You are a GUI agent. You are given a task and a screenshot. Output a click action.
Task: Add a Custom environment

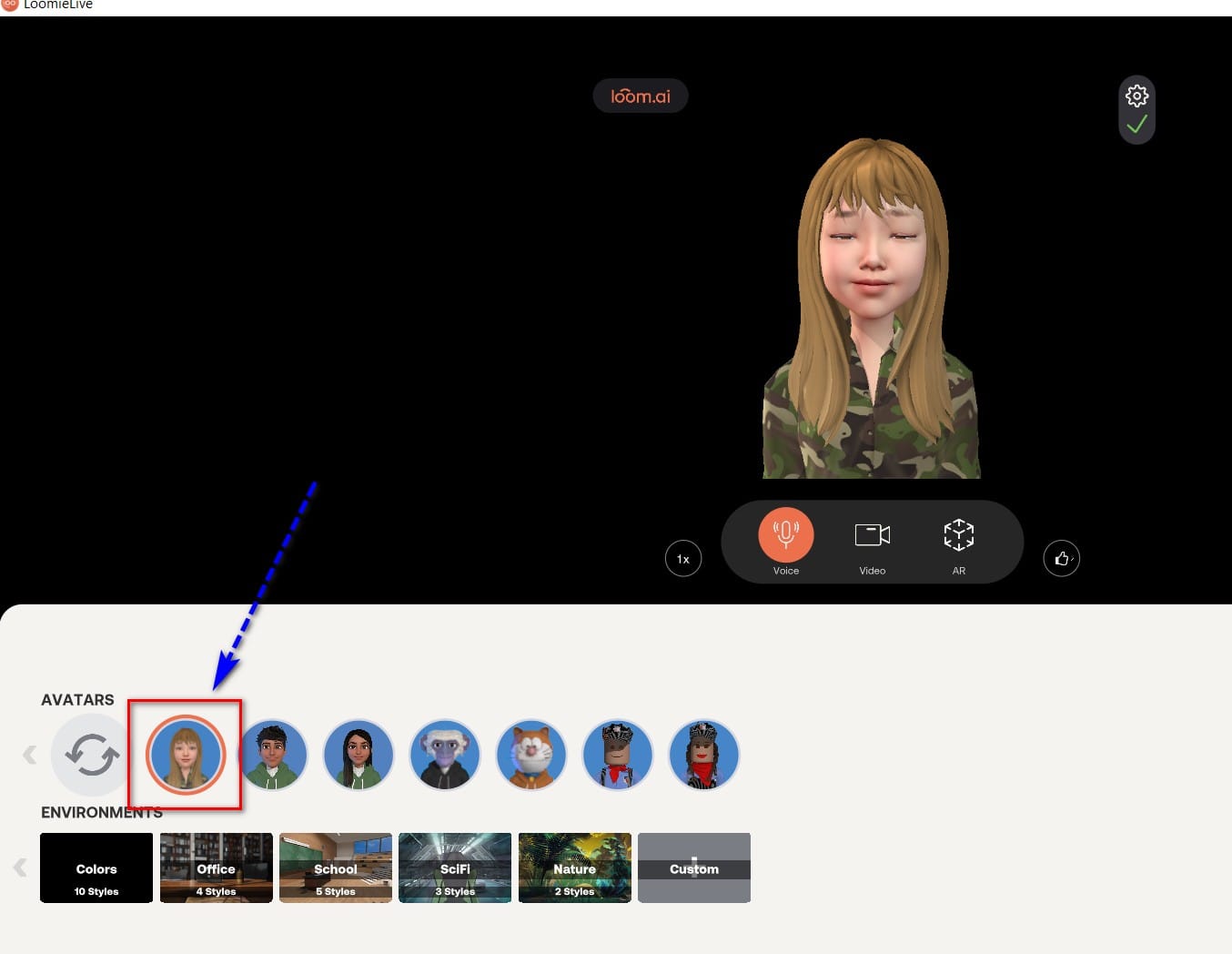pos(694,868)
